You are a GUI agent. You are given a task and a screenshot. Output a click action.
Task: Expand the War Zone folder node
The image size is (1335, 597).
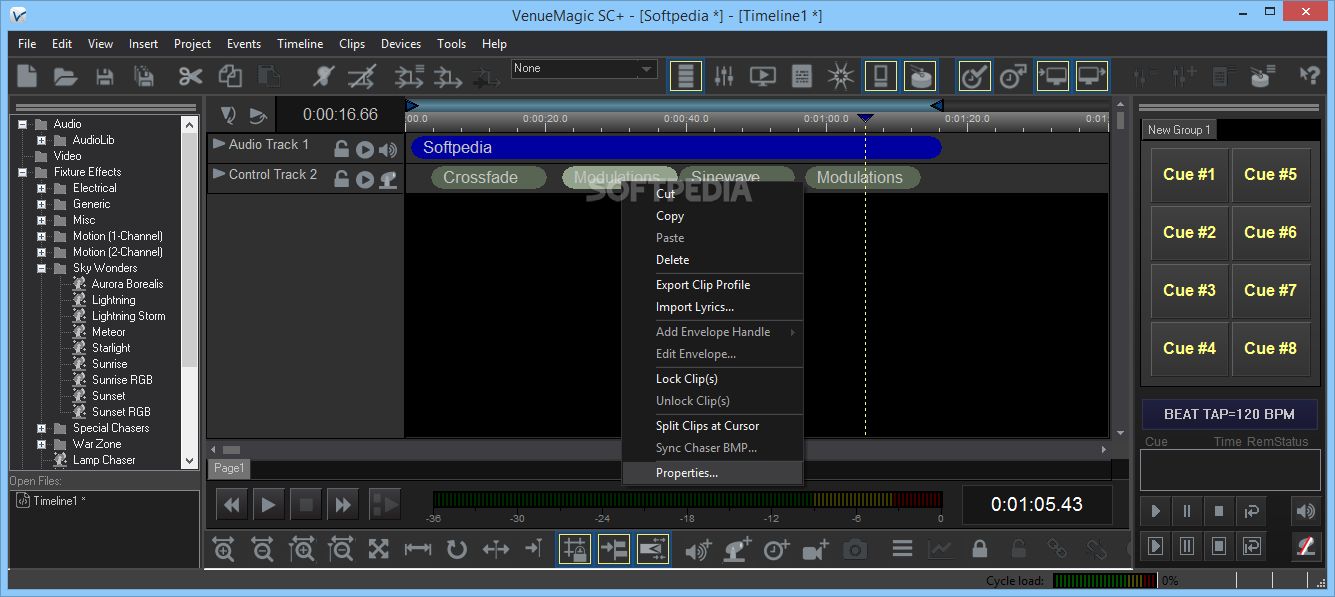tap(41, 444)
